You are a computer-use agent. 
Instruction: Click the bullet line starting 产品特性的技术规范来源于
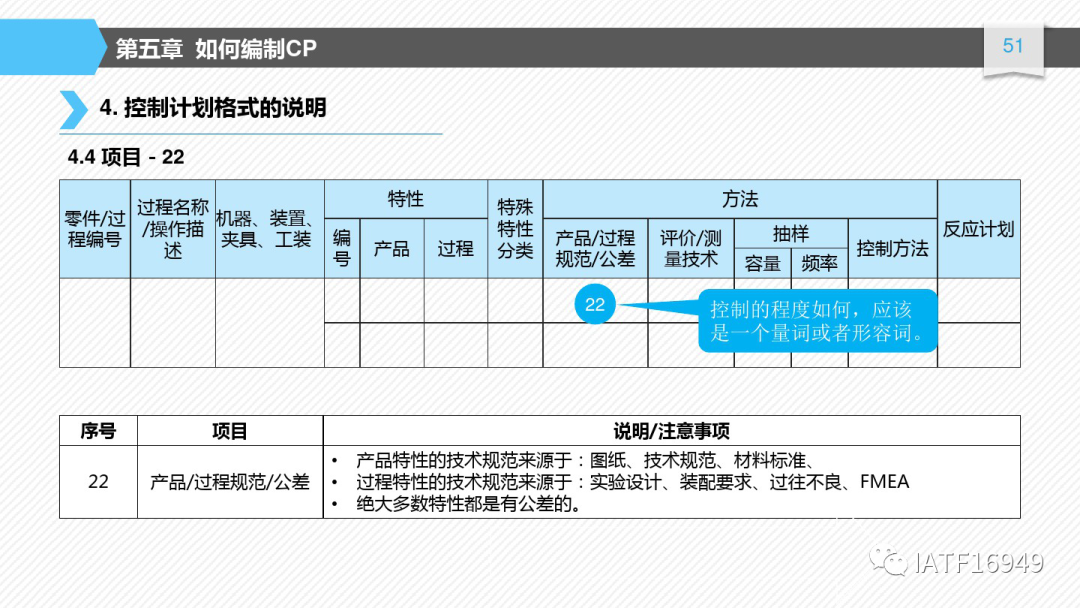click(585, 461)
